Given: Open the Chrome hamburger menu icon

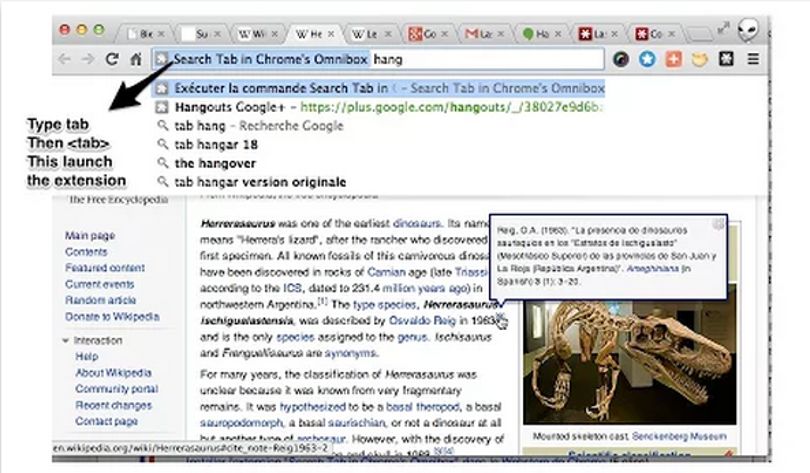Looking at the screenshot, I should 754,59.
